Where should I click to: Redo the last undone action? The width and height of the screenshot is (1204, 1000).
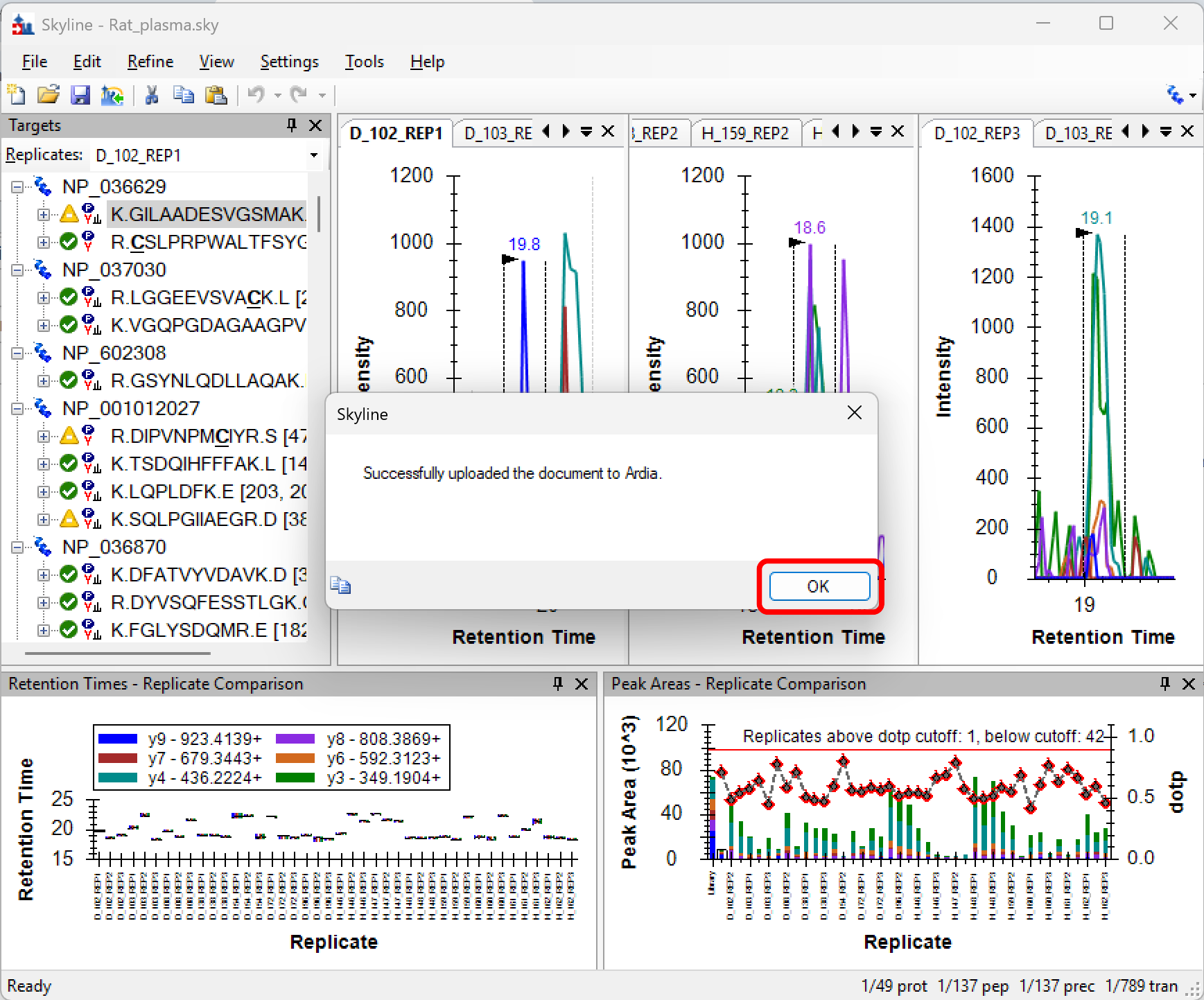(x=299, y=94)
